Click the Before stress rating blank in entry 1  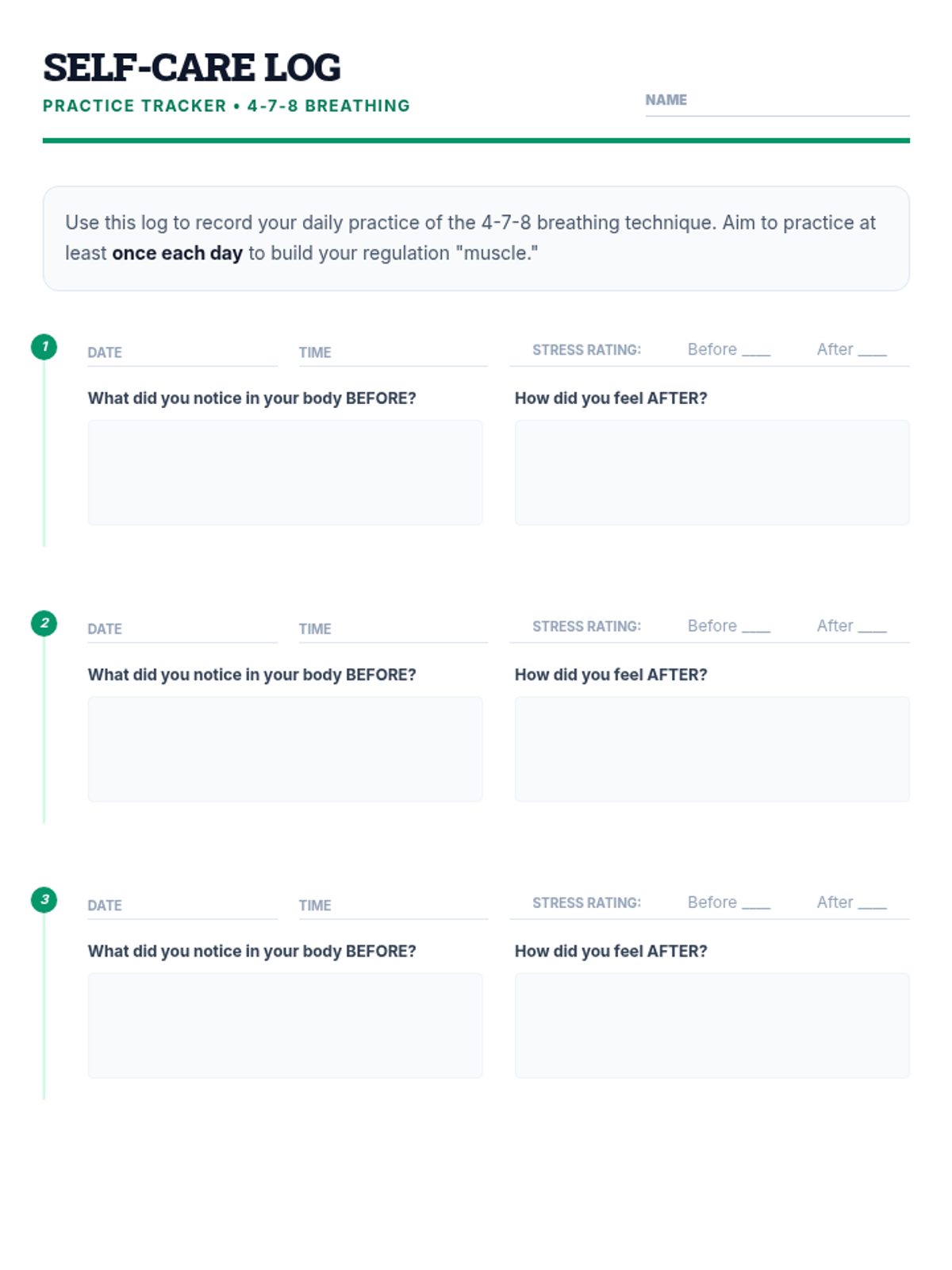(756, 351)
